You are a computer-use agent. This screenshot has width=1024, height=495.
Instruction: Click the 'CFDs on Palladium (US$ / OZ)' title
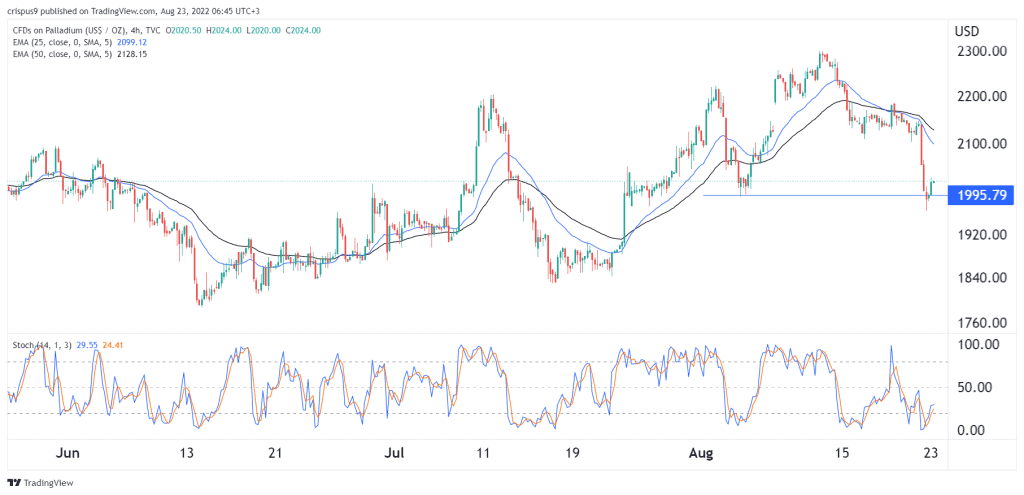coord(72,30)
